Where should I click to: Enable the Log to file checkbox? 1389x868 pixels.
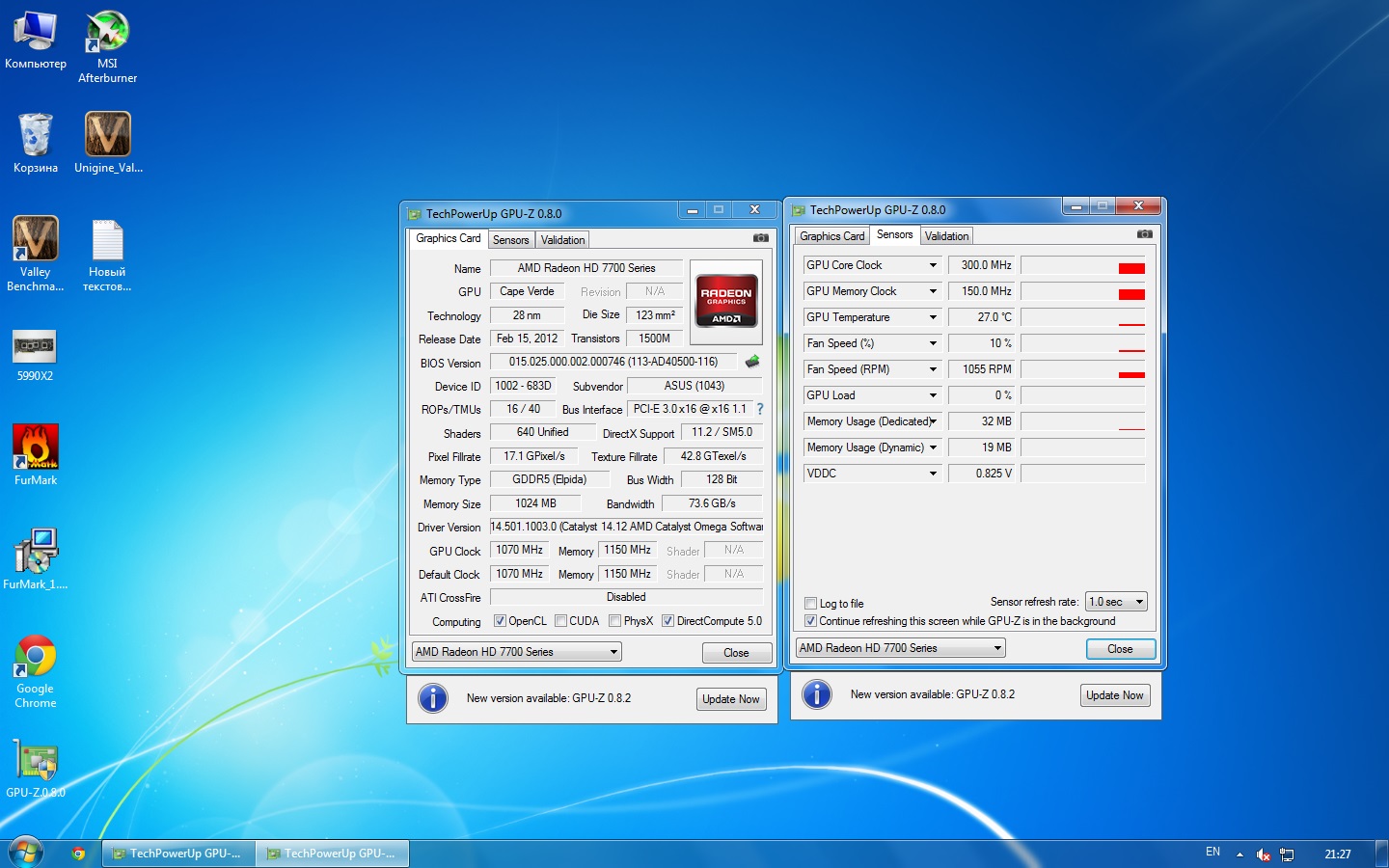tap(810, 604)
